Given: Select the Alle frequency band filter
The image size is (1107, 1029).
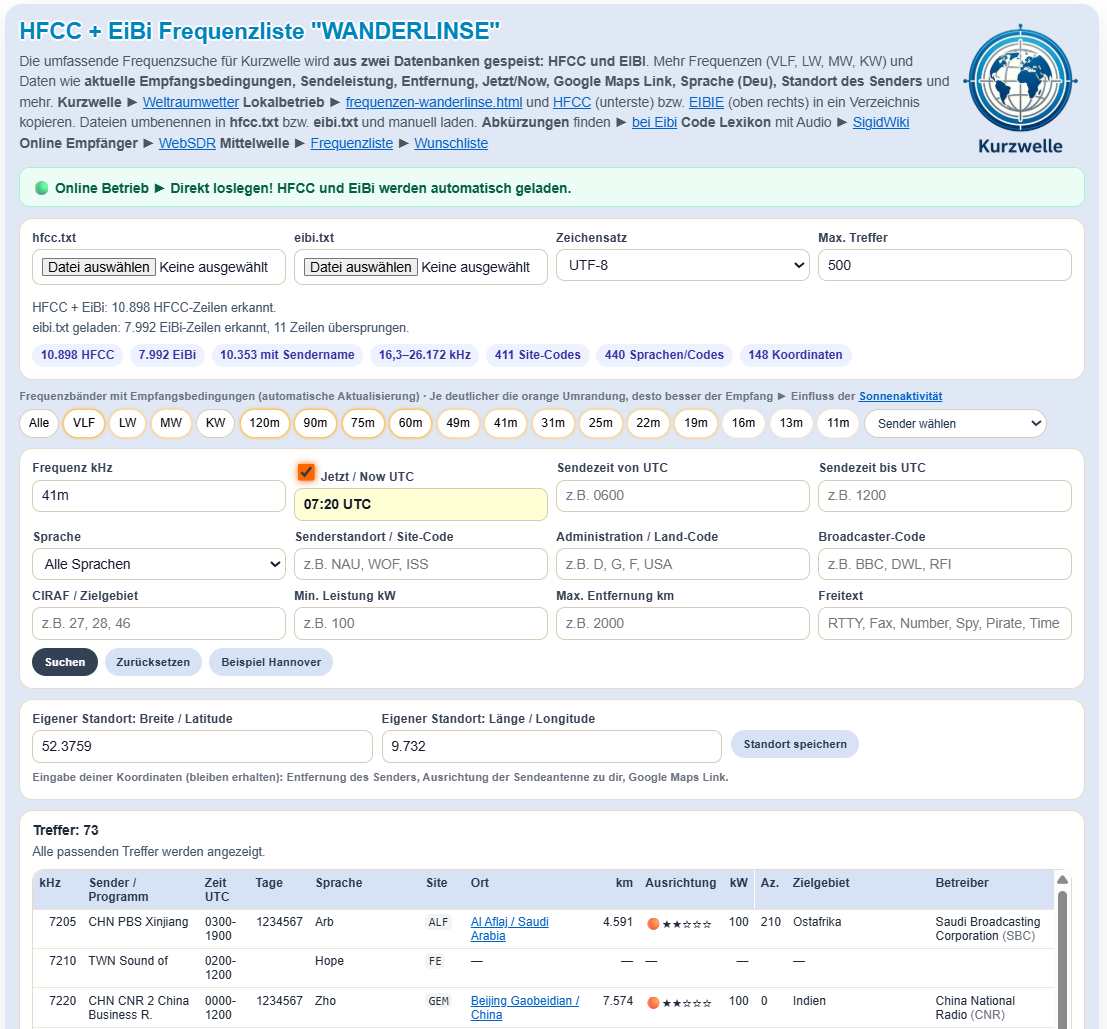Looking at the screenshot, I should pos(39,423).
